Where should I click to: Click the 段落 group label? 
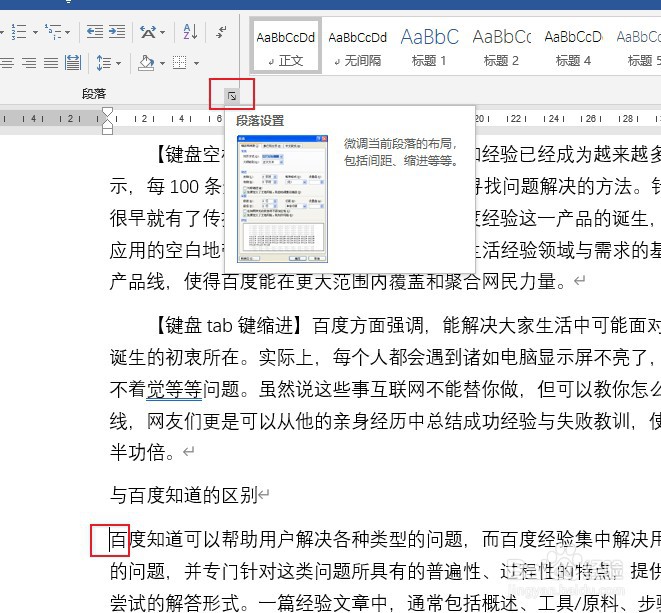click(94, 94)
